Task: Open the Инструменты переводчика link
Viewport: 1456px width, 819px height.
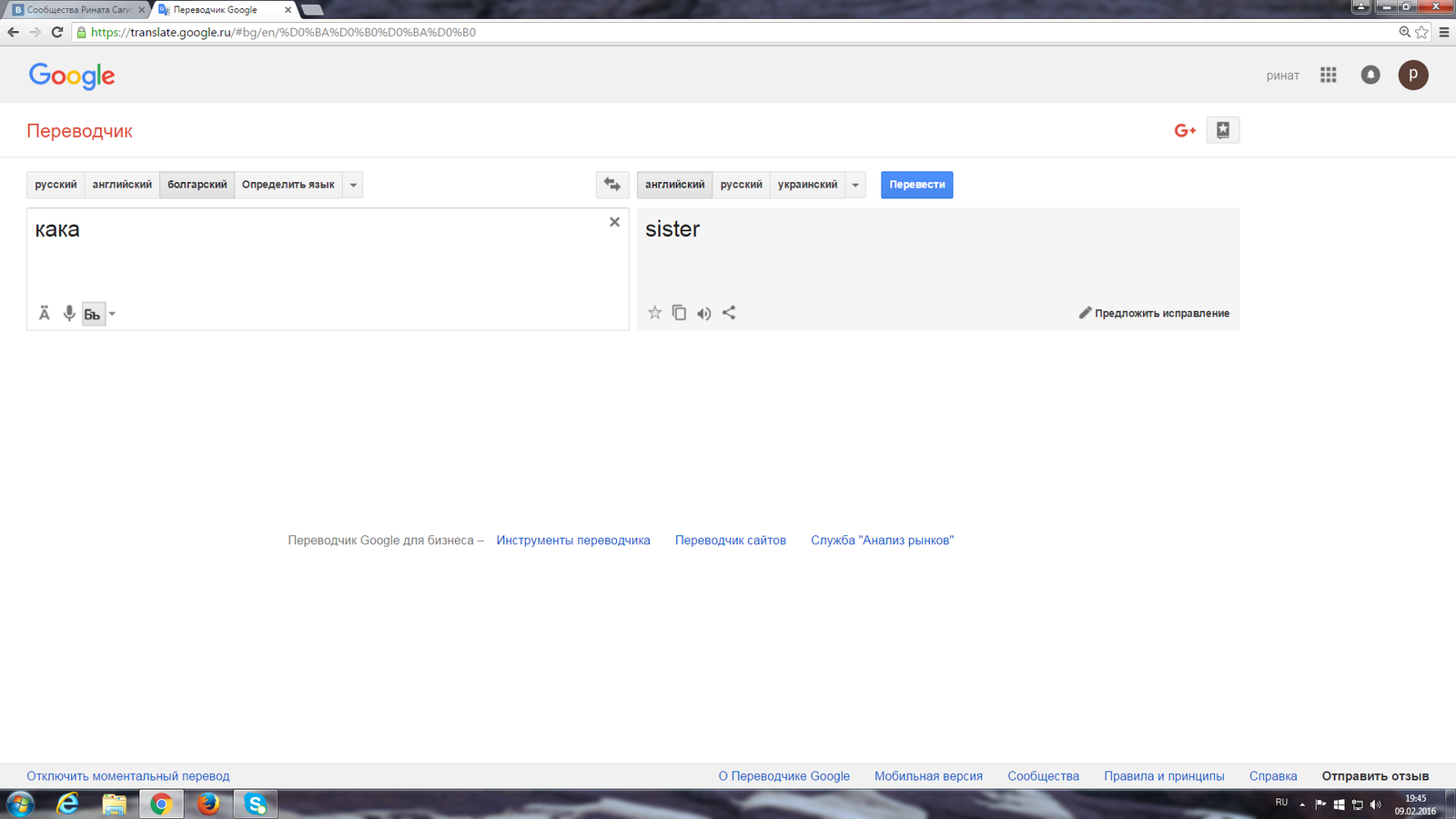Action: [x=573, y=541]
